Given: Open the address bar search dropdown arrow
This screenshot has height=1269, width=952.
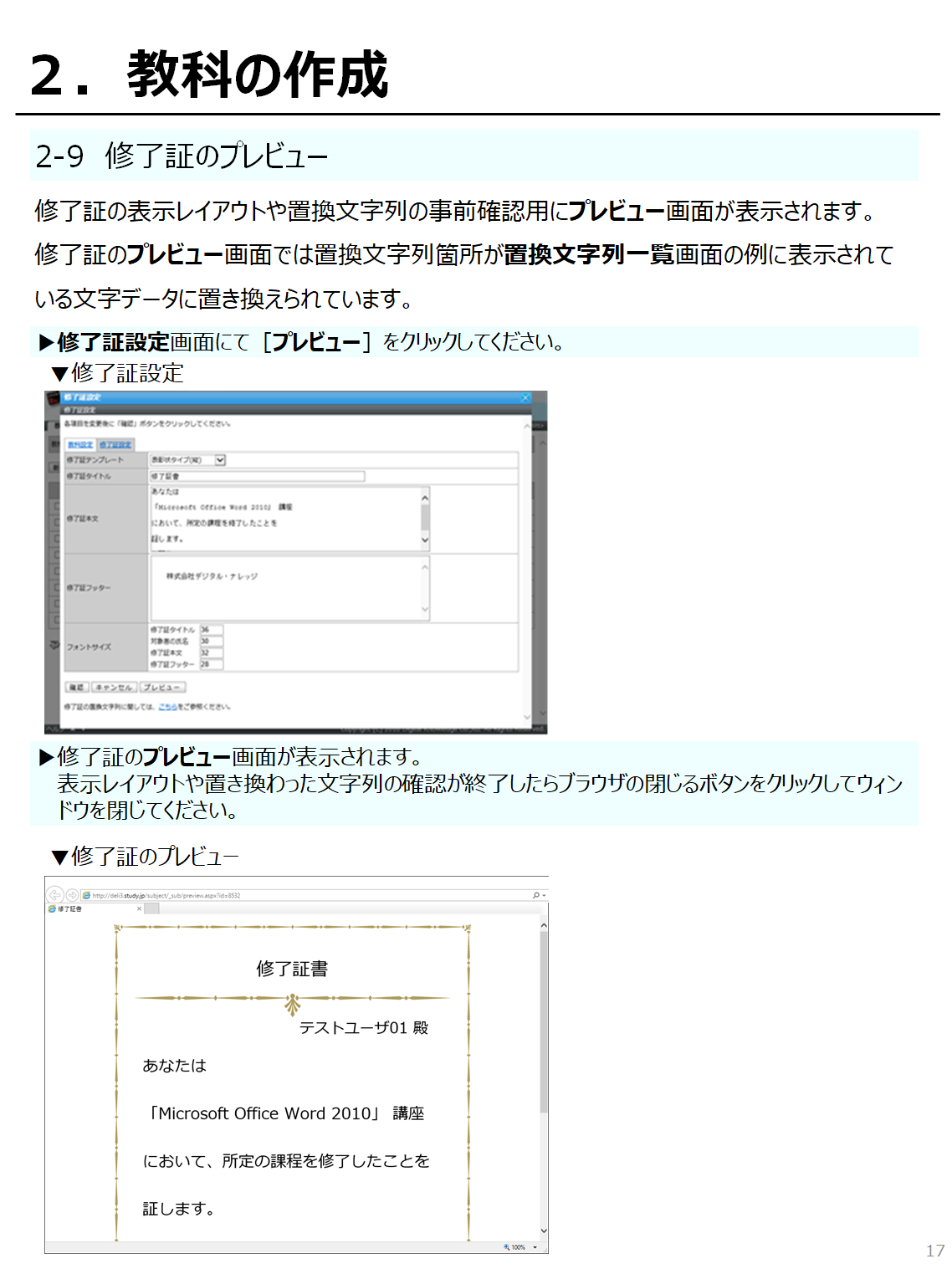Looking at the screenshot, I should click(545, 895).
